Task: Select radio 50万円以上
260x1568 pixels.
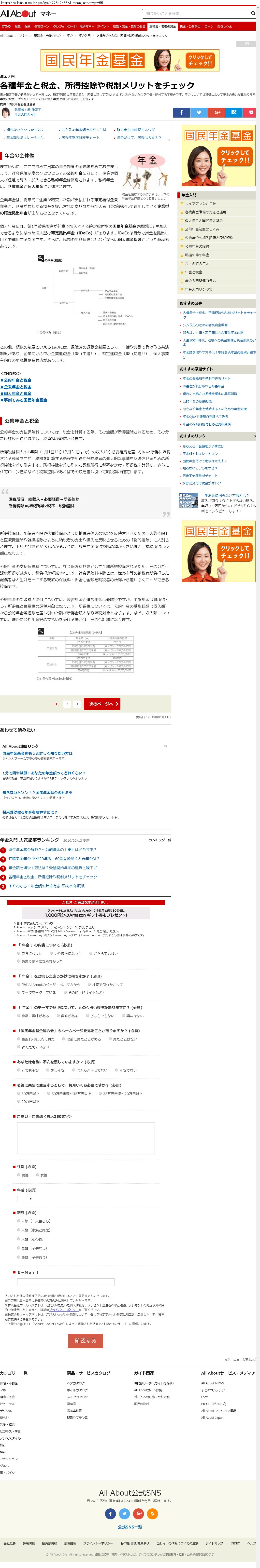Action: tap(19, 1093)
